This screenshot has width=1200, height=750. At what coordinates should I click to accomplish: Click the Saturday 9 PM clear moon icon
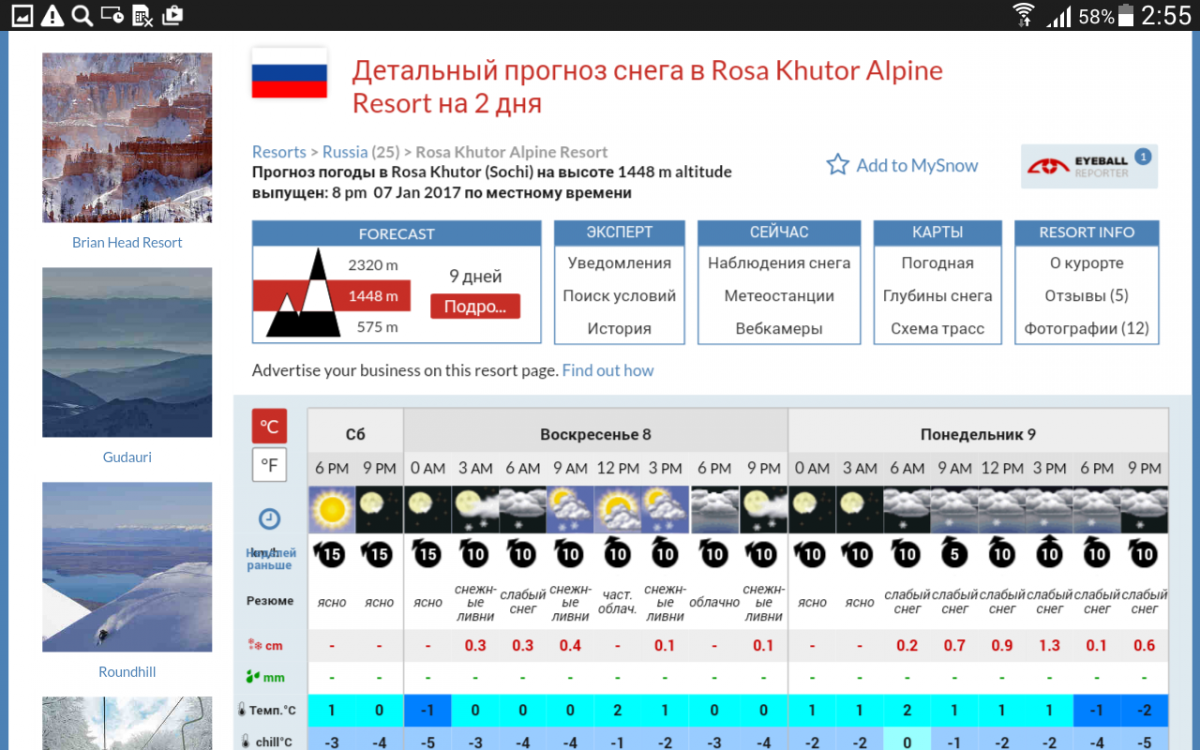(379, 510)
